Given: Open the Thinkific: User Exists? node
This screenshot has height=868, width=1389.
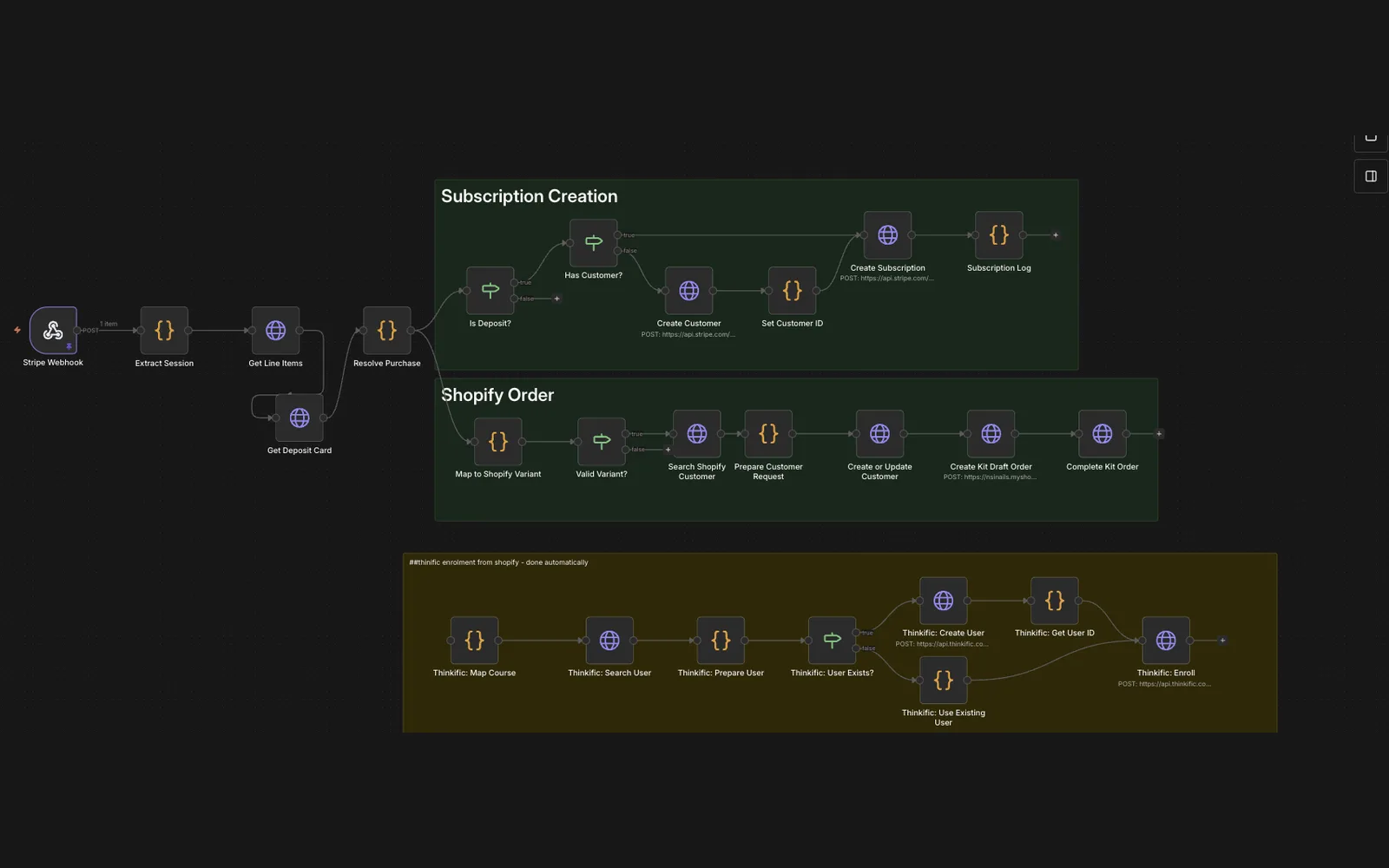Looking at the screenshot, I should tap(832, 641).
